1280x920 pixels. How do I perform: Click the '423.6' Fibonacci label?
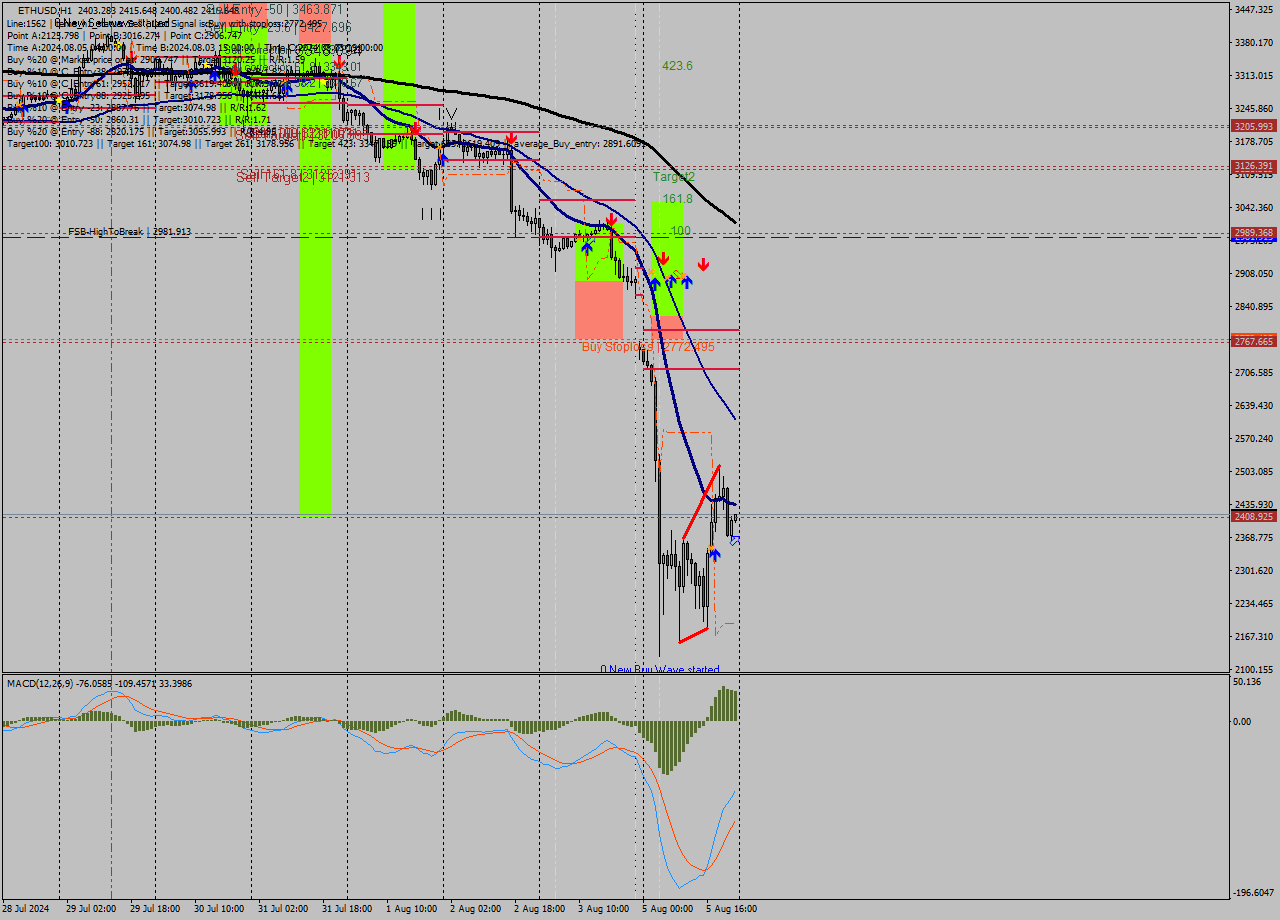(677, 66)
